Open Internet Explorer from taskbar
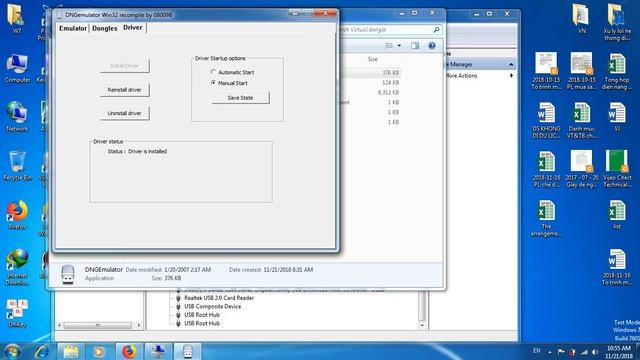Viewport: 640px width, 360px height. coord(42,351)
